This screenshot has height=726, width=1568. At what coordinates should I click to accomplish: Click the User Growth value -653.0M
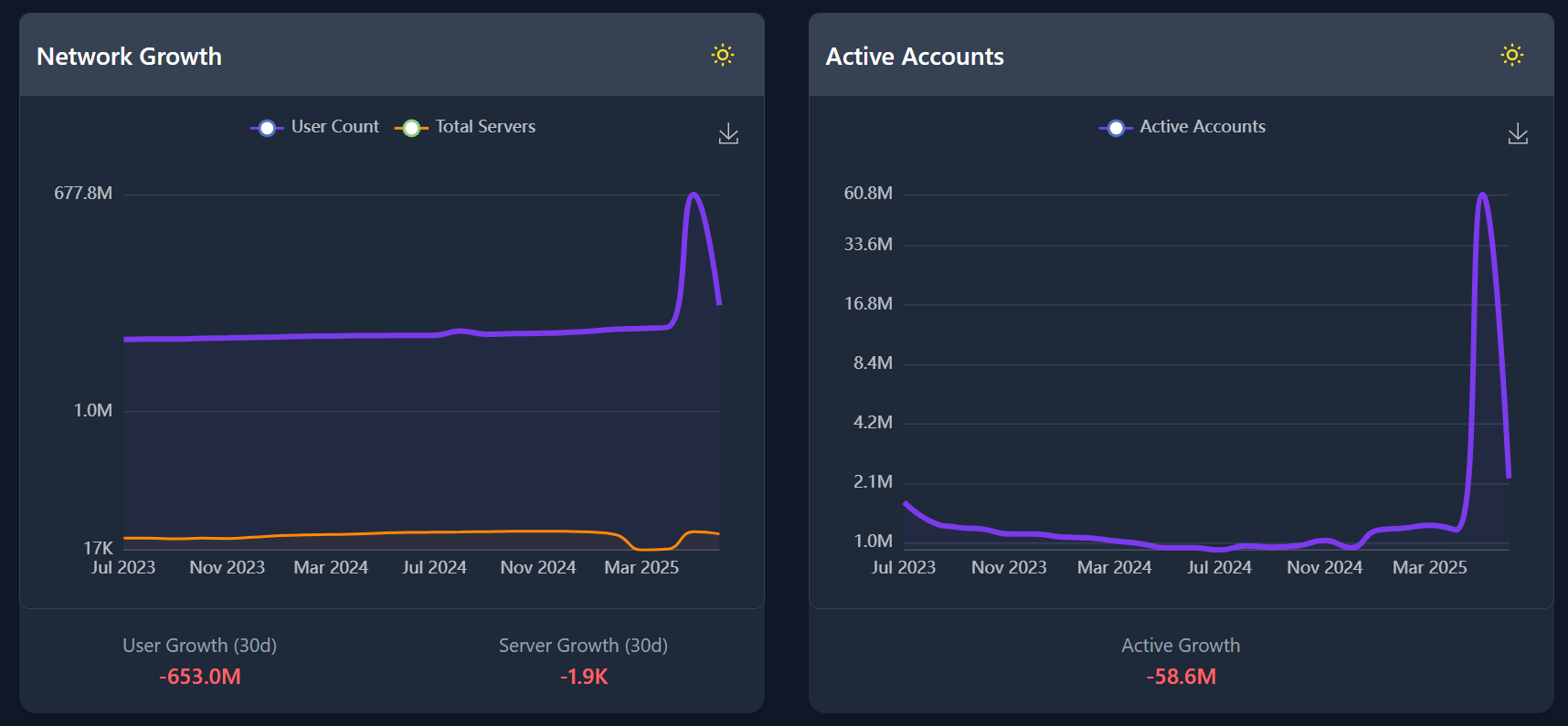(x=200, y=677)
